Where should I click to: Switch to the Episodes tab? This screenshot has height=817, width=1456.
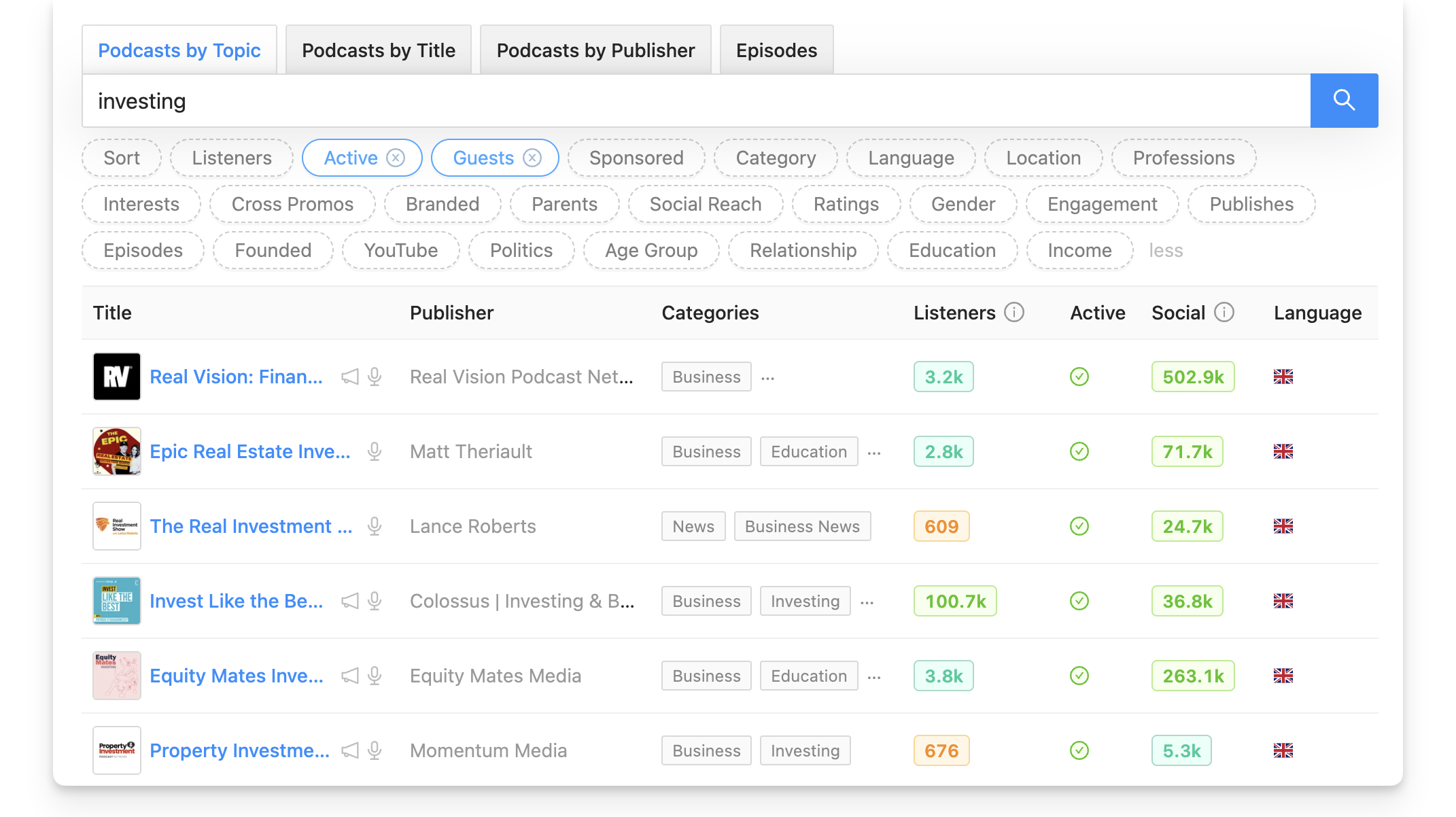point(776,49)
